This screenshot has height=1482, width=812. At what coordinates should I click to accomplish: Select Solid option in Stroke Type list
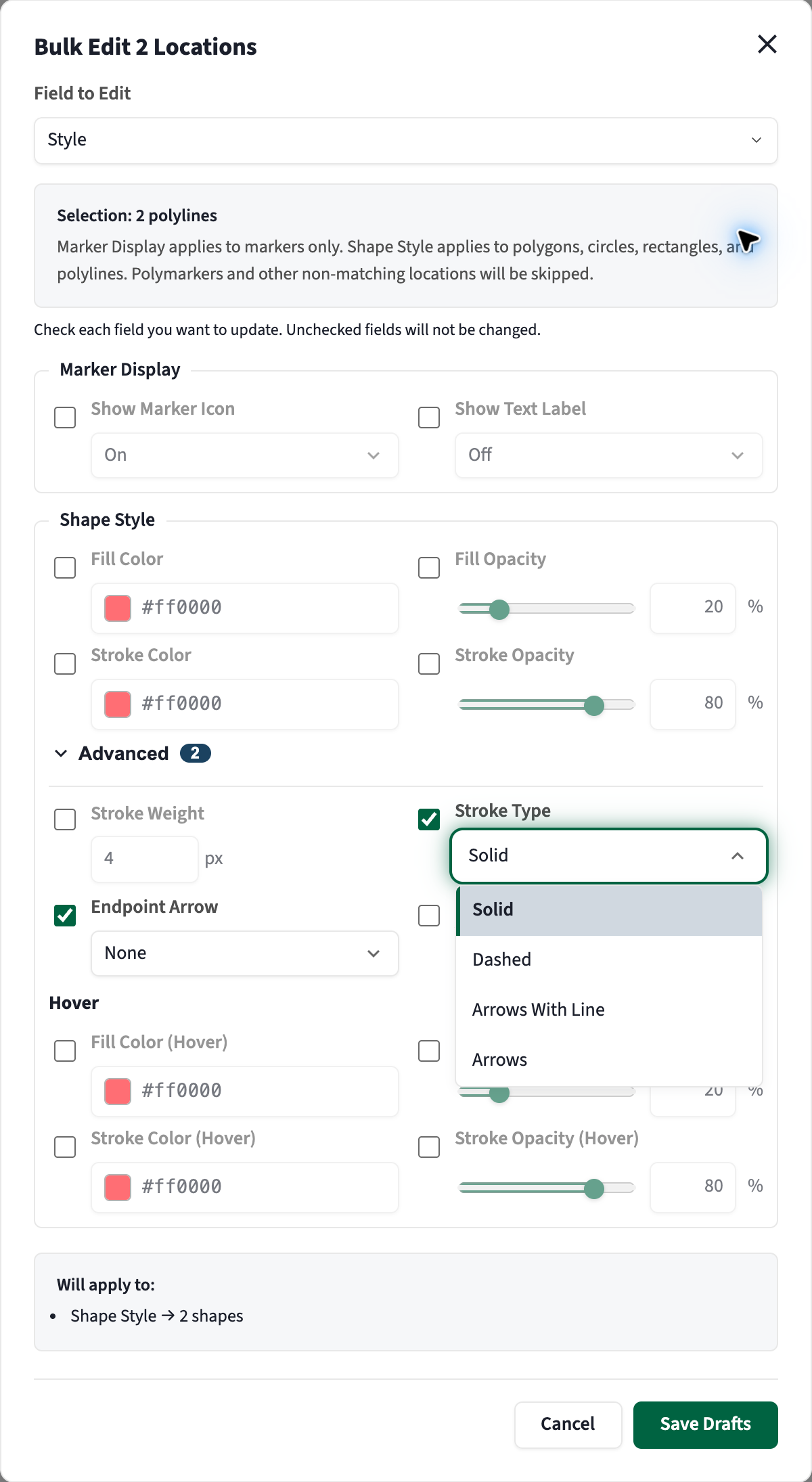[x=609, y=910]
